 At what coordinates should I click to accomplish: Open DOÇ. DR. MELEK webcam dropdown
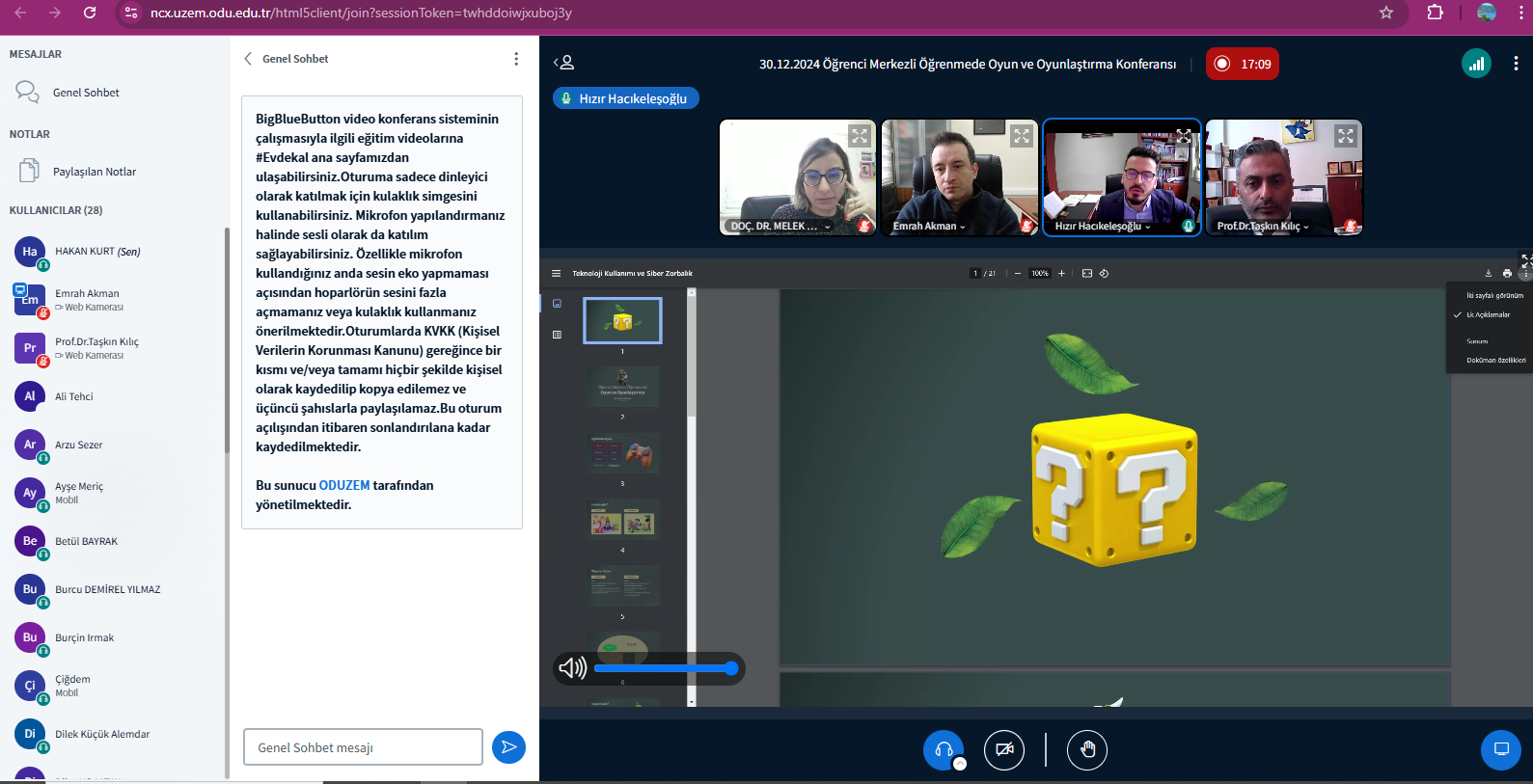point(780,227)
